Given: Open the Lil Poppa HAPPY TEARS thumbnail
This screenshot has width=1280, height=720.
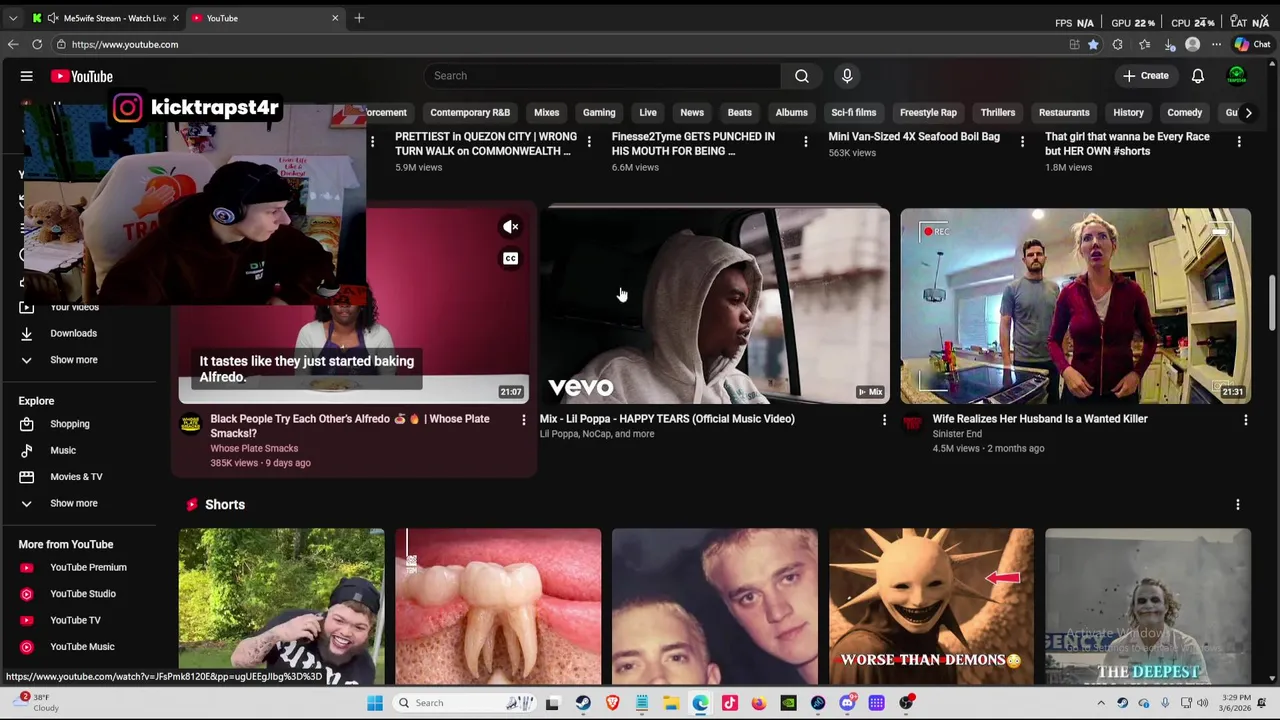Looking at the screenshot, I should [715, 305].
